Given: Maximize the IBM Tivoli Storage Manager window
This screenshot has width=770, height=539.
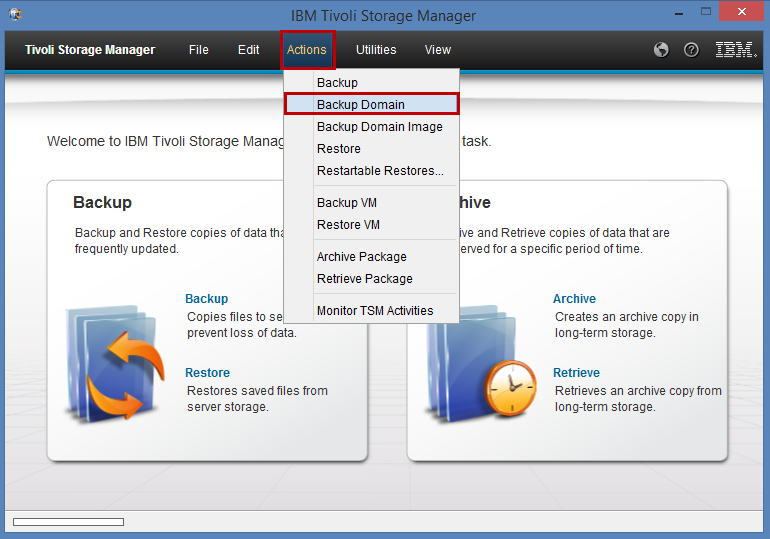Looking at the screenshot, I should (x=706, y=12).
